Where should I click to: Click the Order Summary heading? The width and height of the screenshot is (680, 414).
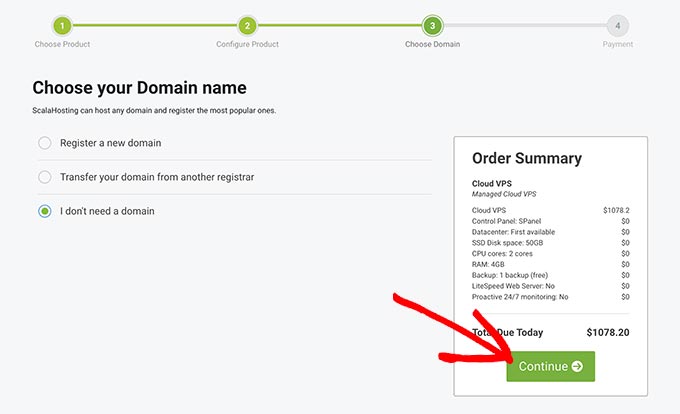526,158
